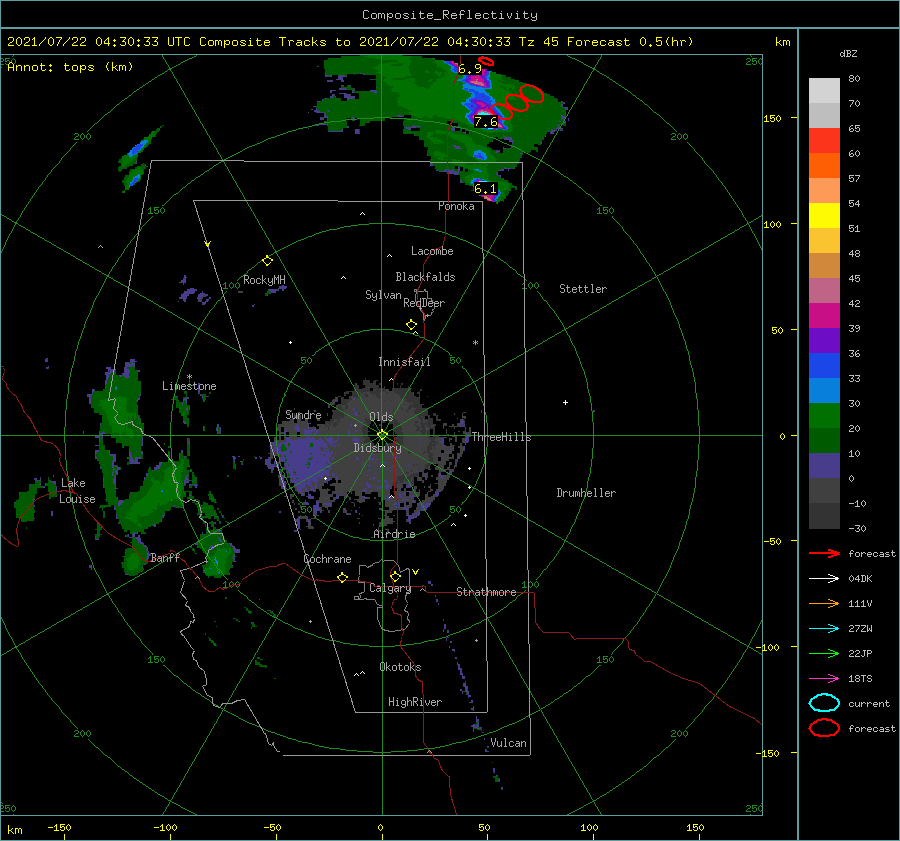This screenshot has height=841, width=900.
Task: Click the RedDeer city label
Action: coord(424,303)
